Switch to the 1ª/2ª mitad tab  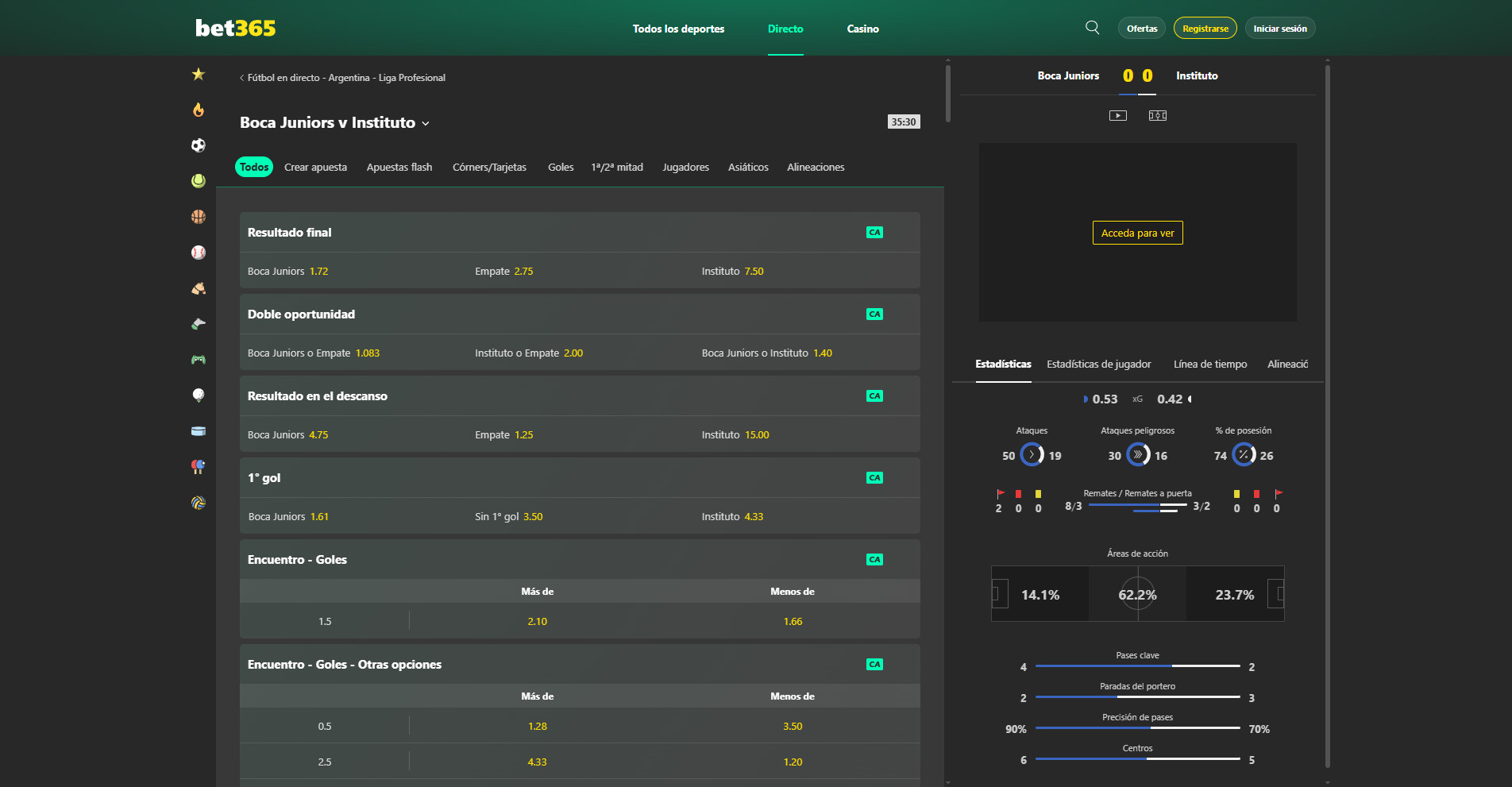click(617, 168)
